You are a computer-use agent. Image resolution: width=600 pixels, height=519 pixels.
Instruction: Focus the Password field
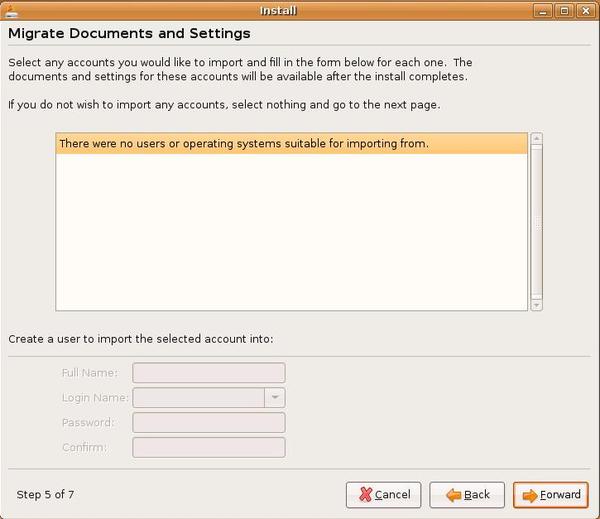[x=209, y=422]
